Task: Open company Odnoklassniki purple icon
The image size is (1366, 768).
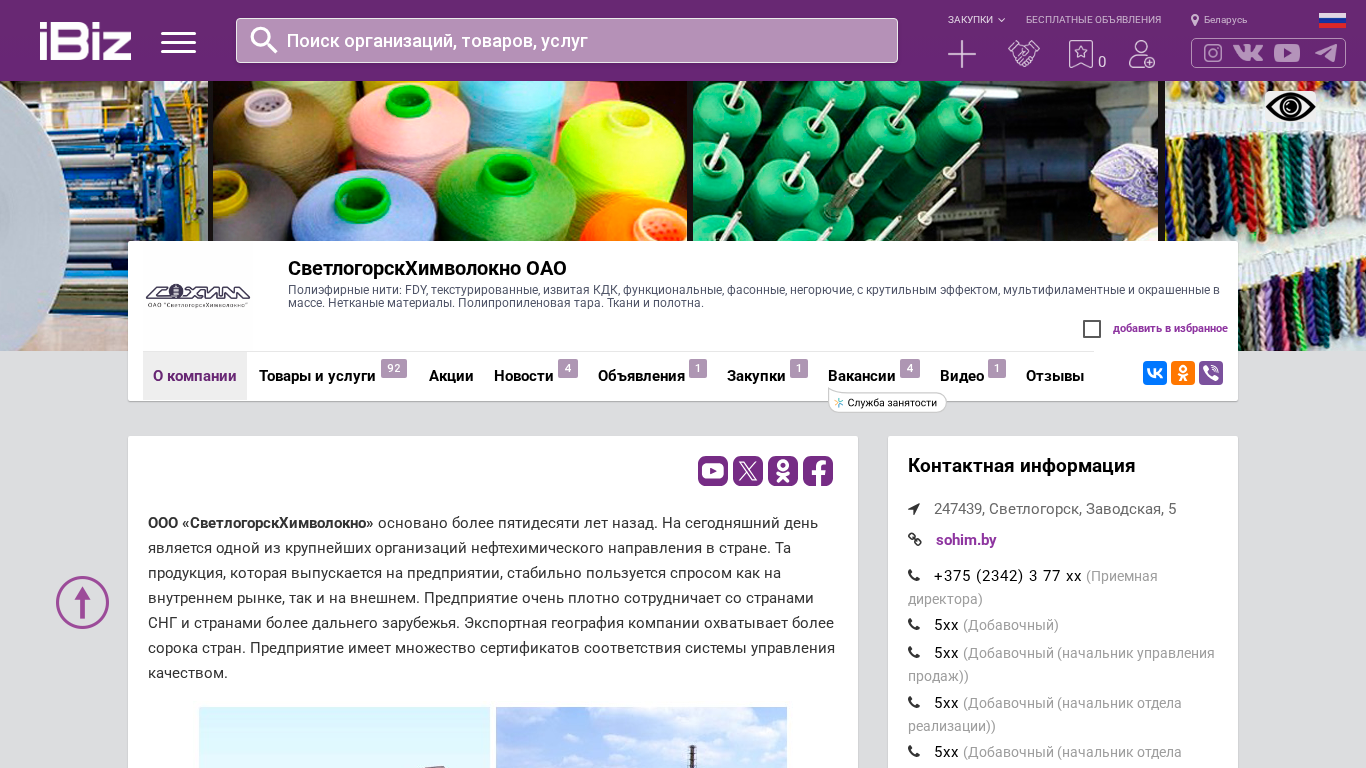Action: point(783,471)
